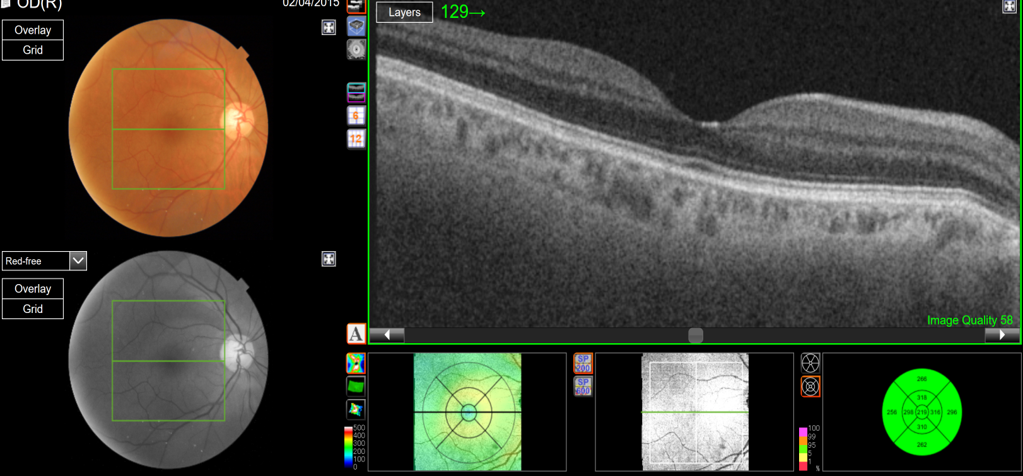Switch to the six-sector radial grid chart
This screenshot has height=476, width=1023.
point(810,363)
